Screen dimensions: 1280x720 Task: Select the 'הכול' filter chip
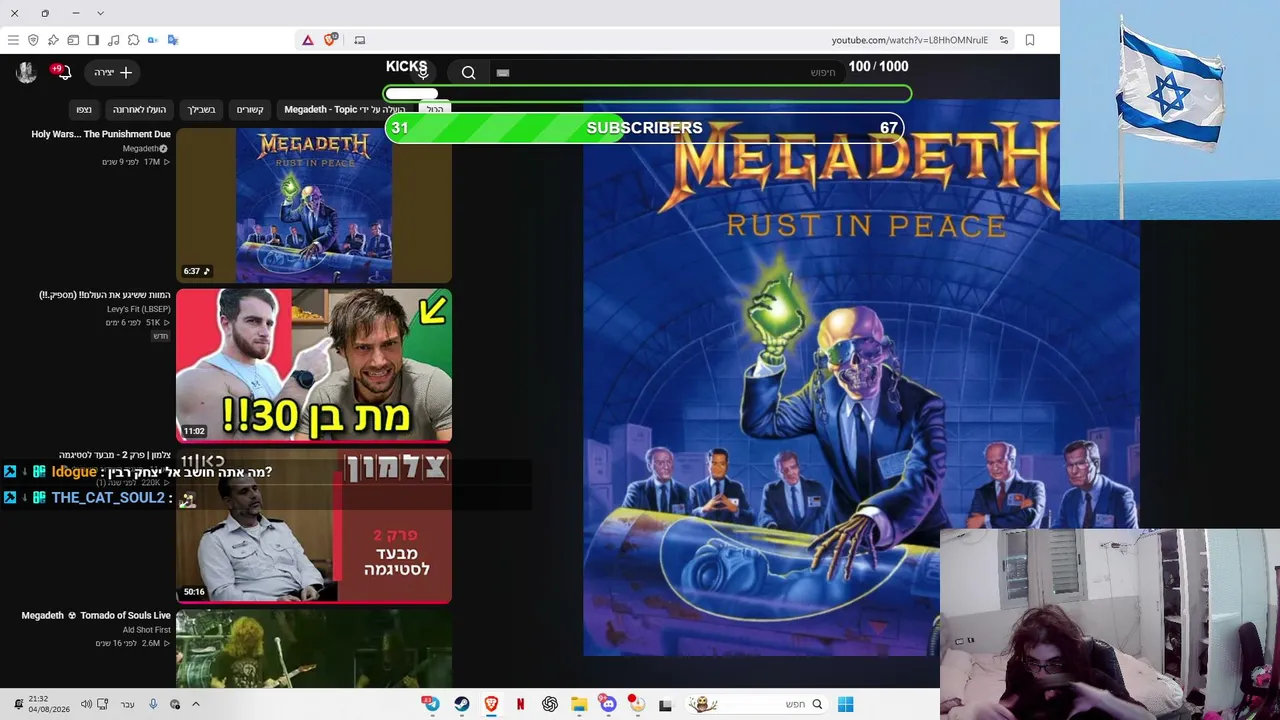pos(435,109)
